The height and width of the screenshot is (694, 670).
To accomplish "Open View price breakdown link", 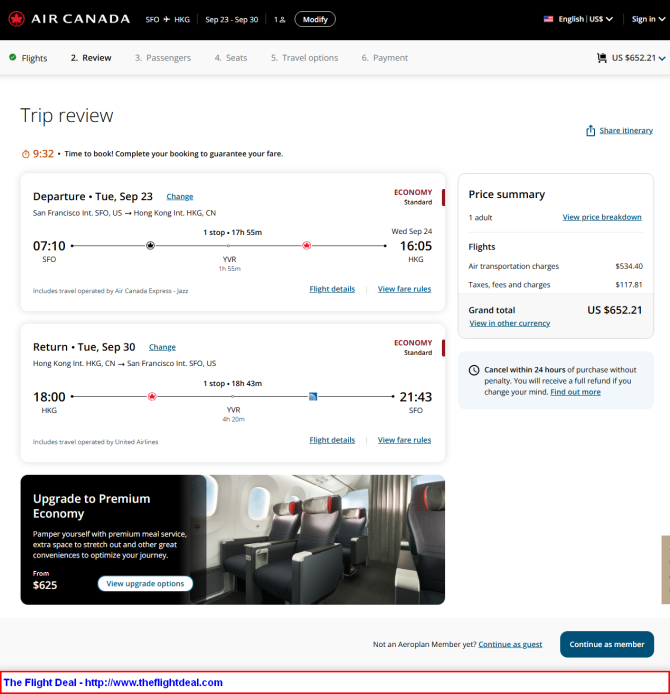I will coord(602,217).
